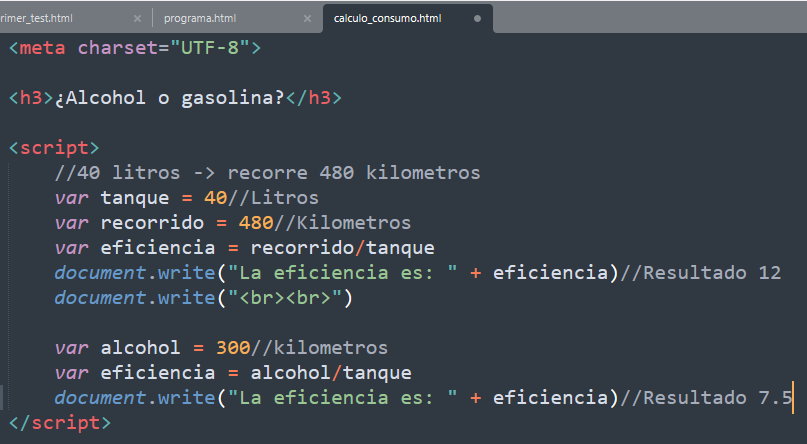Click the "¿Alcohol o gasolina?" heading text
The width and height of the screenshot is (807, 444).
pos(169,97)
